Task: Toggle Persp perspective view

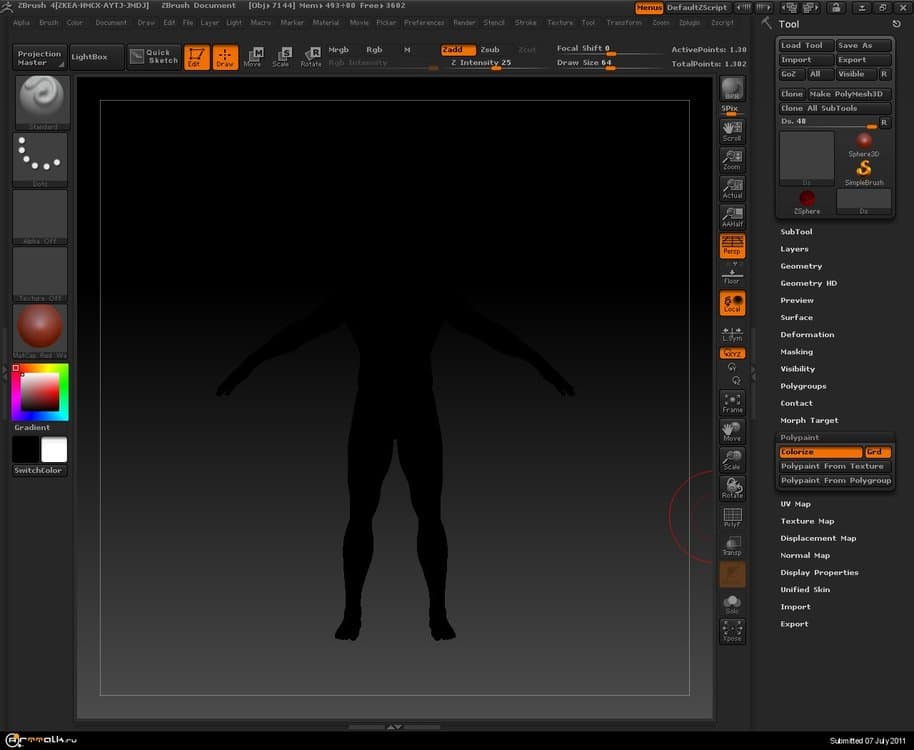Action: (732, 245)
